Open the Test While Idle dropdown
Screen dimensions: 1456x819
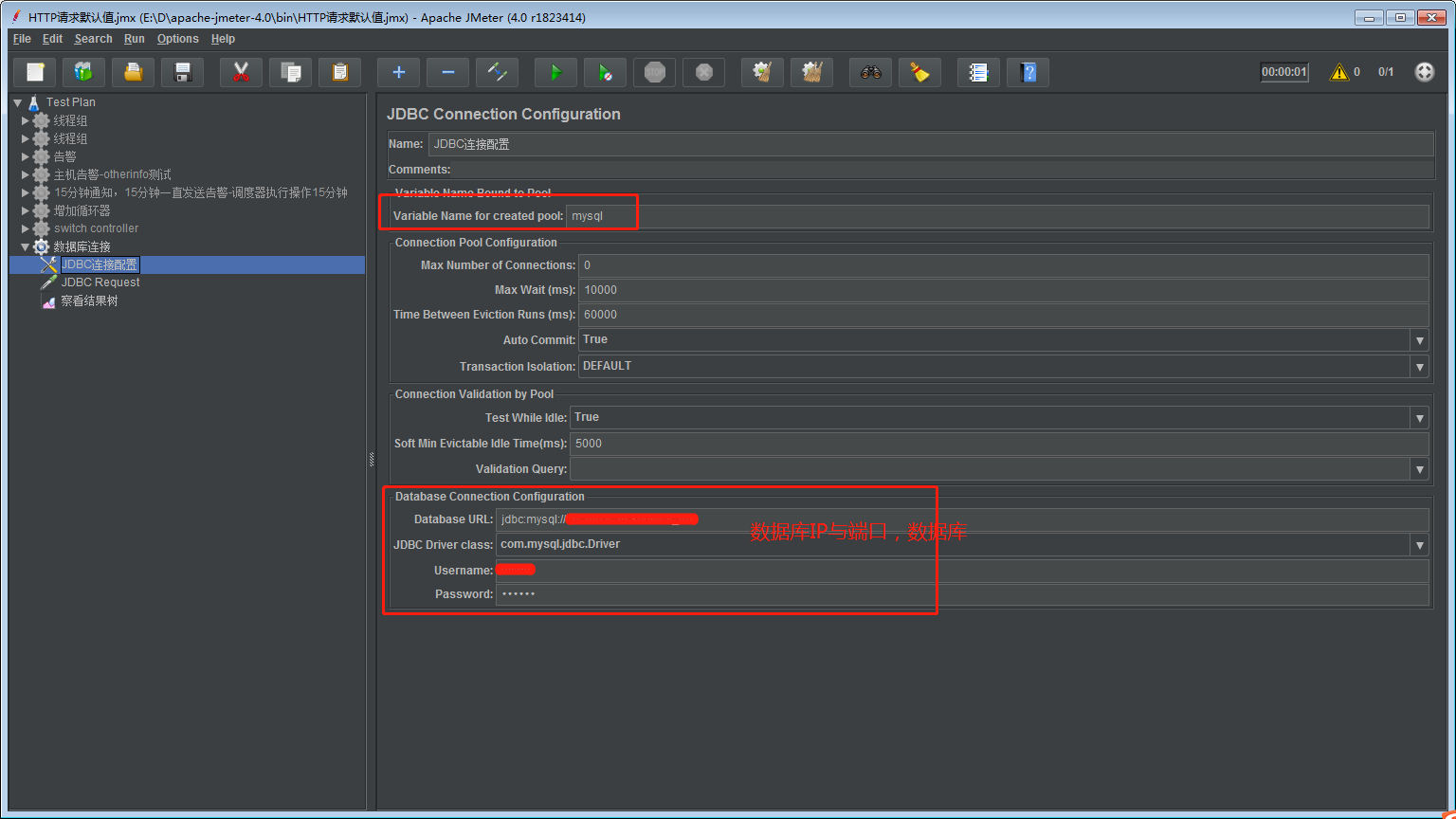pyautogui.click(x=1419, y=418)
